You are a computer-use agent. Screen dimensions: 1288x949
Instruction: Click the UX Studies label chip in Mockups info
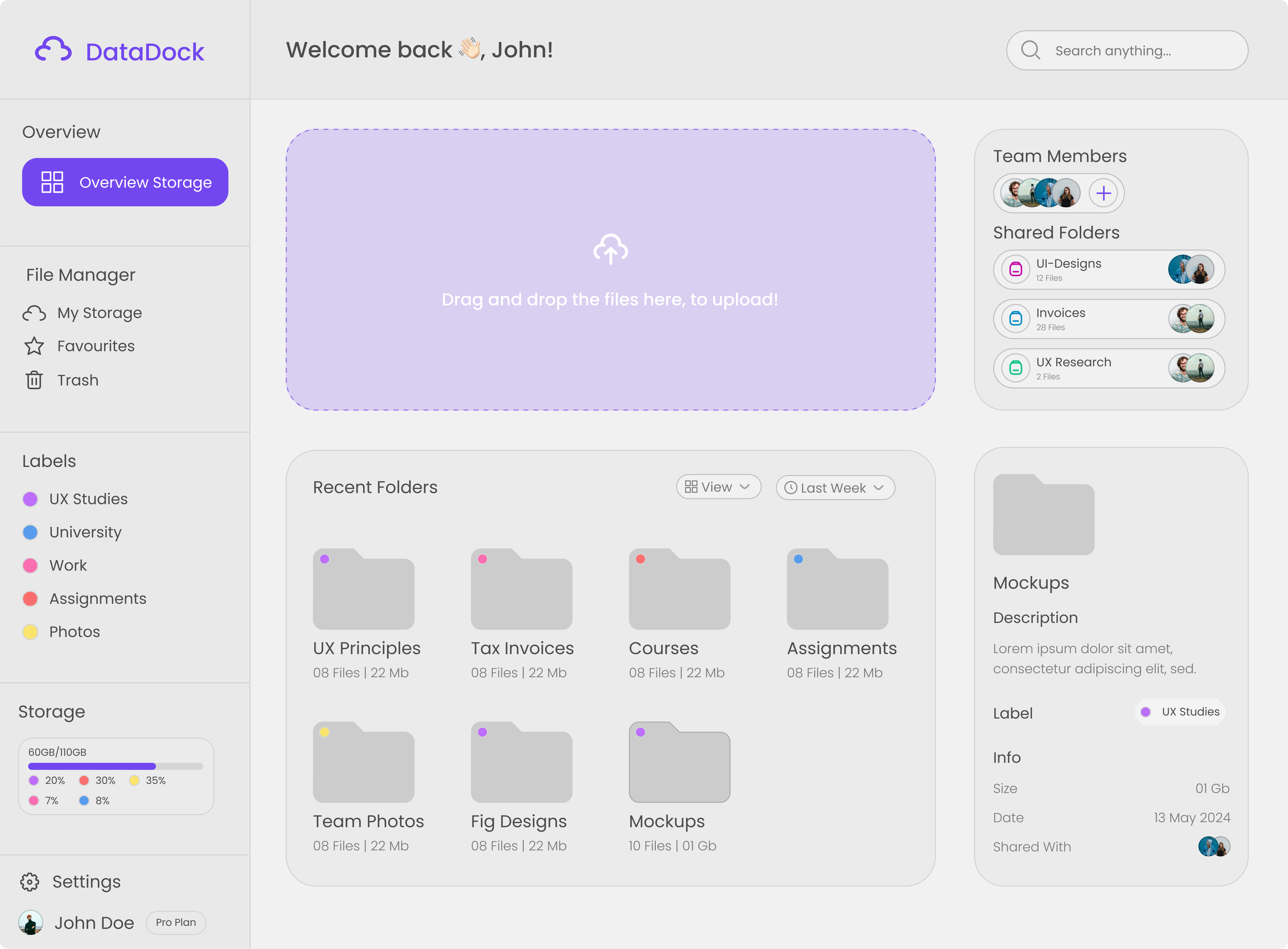click(x=1180, y=712)
